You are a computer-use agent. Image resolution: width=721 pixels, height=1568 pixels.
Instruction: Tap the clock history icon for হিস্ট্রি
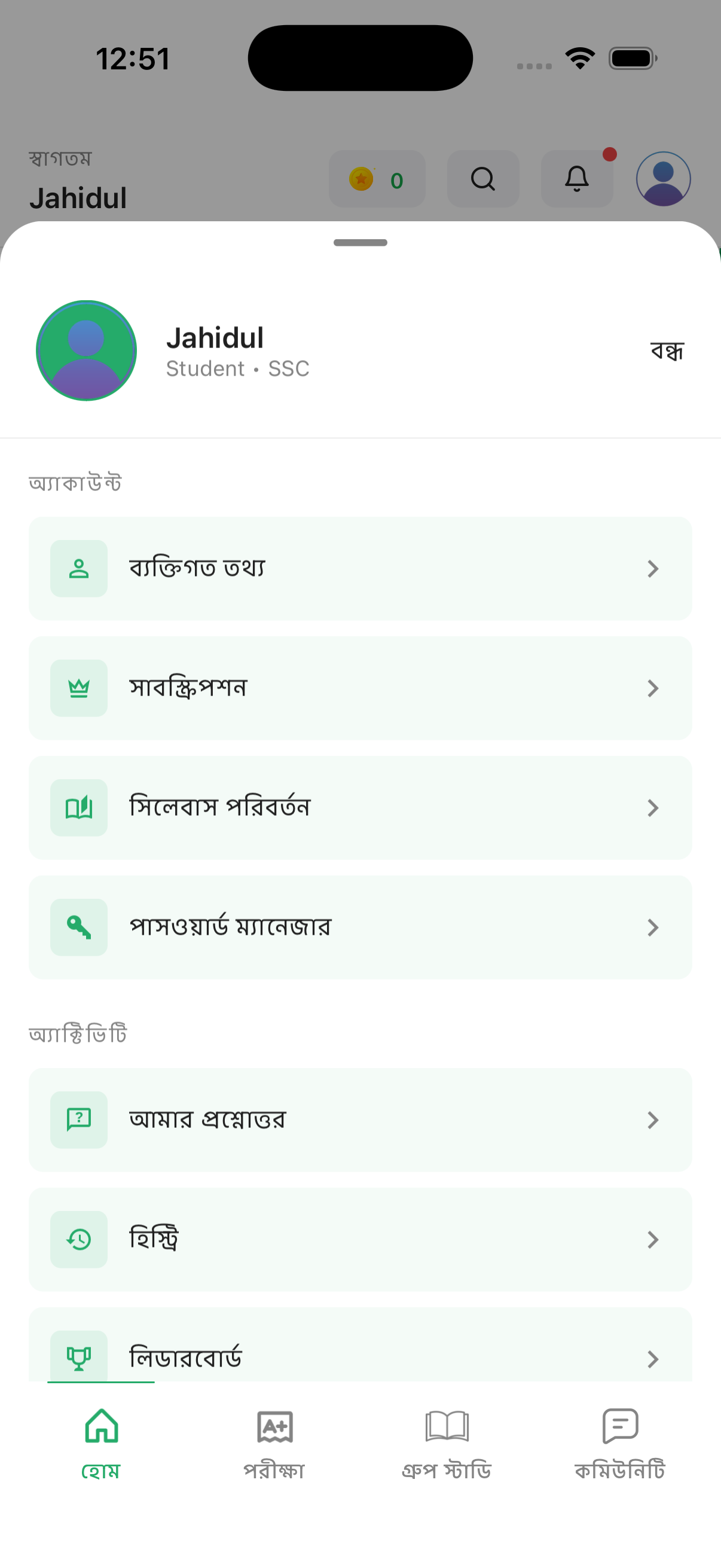click(x=79, y=1239)
